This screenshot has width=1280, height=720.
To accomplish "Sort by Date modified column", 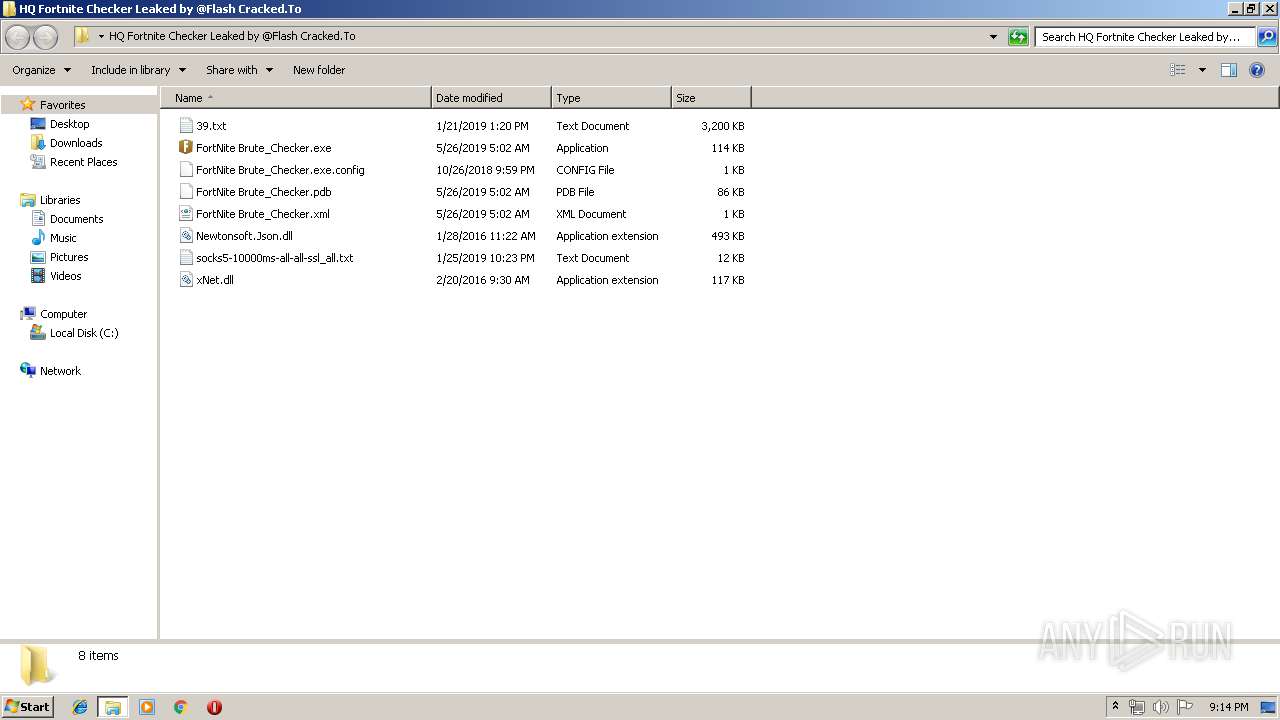I will pos(491,98).
